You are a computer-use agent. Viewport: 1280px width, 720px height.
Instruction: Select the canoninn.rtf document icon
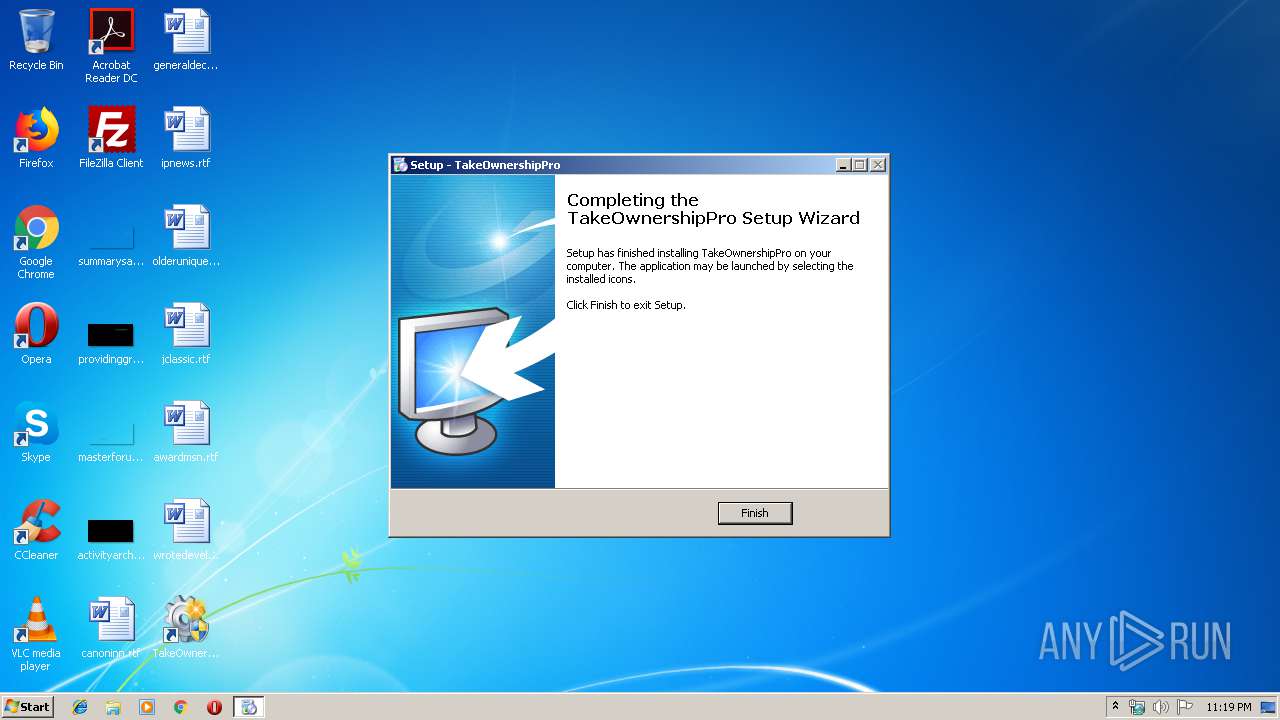coord(111,628)
